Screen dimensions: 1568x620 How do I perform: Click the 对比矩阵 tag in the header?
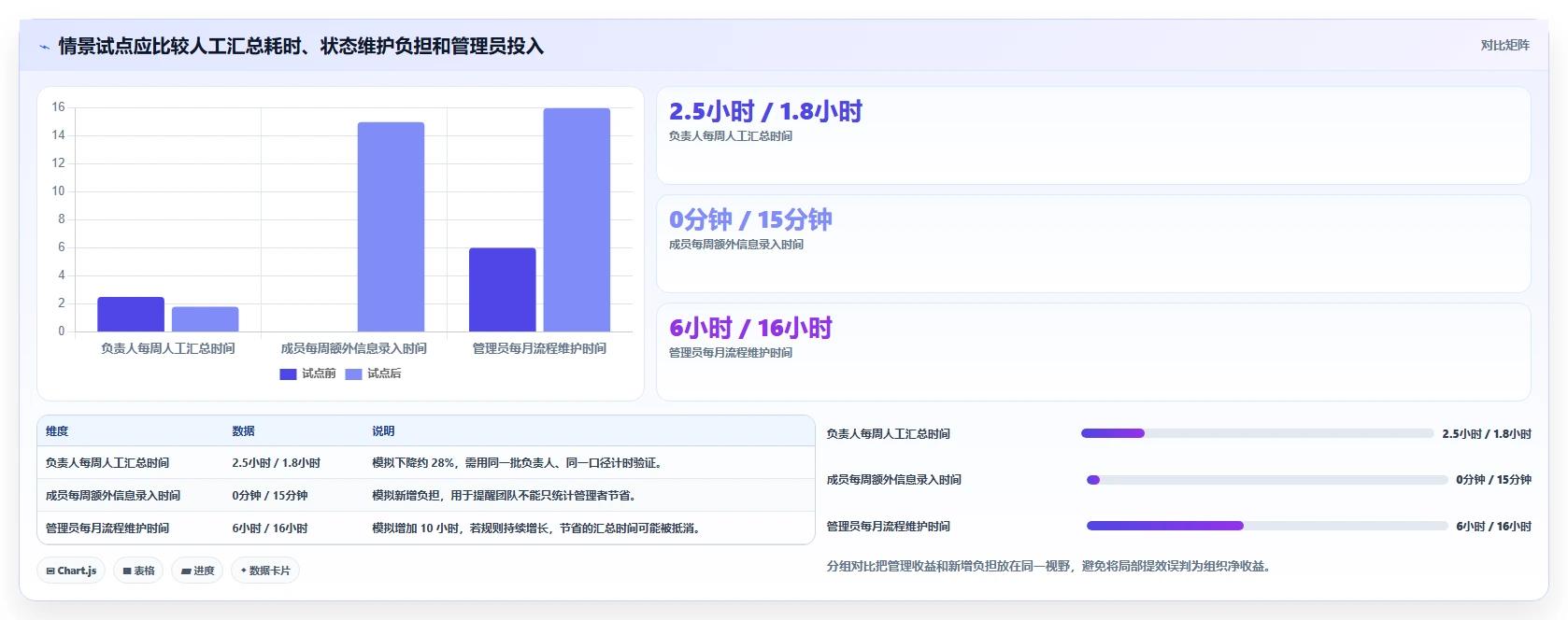click(1504, 45)
